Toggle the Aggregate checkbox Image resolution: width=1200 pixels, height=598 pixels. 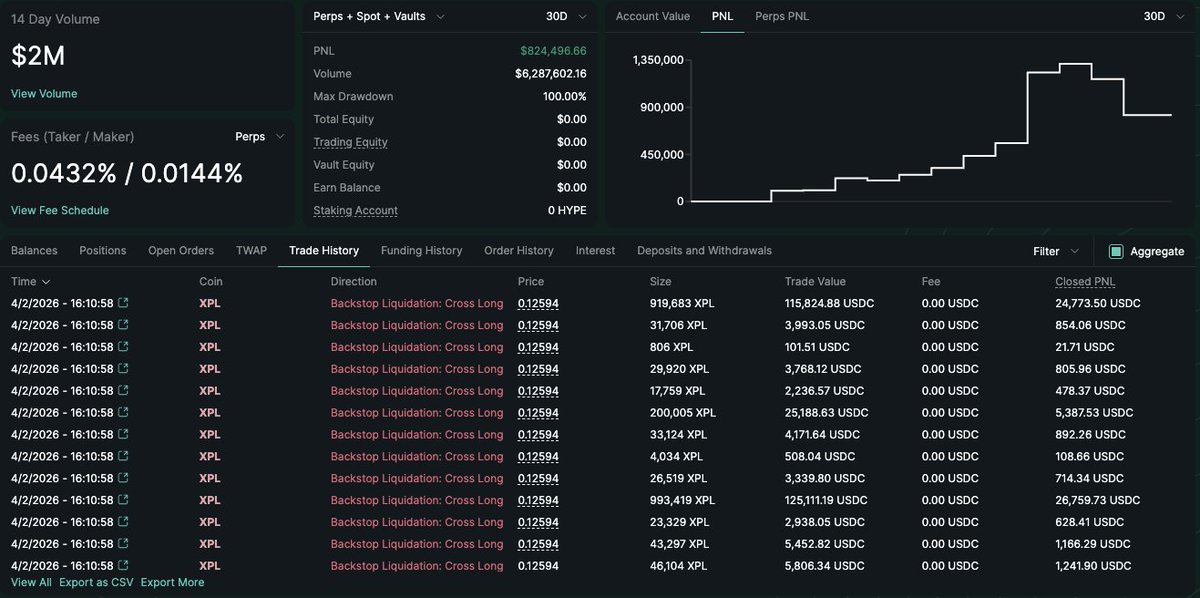[x=1116, y=251]
